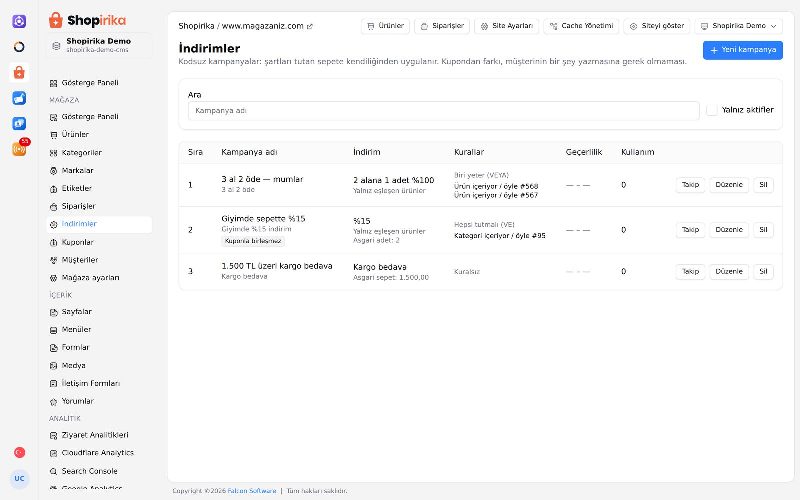Click the Kuponla birleşmez badge
The height and width of the screenshot is (500, 800).
coord(253,241)
